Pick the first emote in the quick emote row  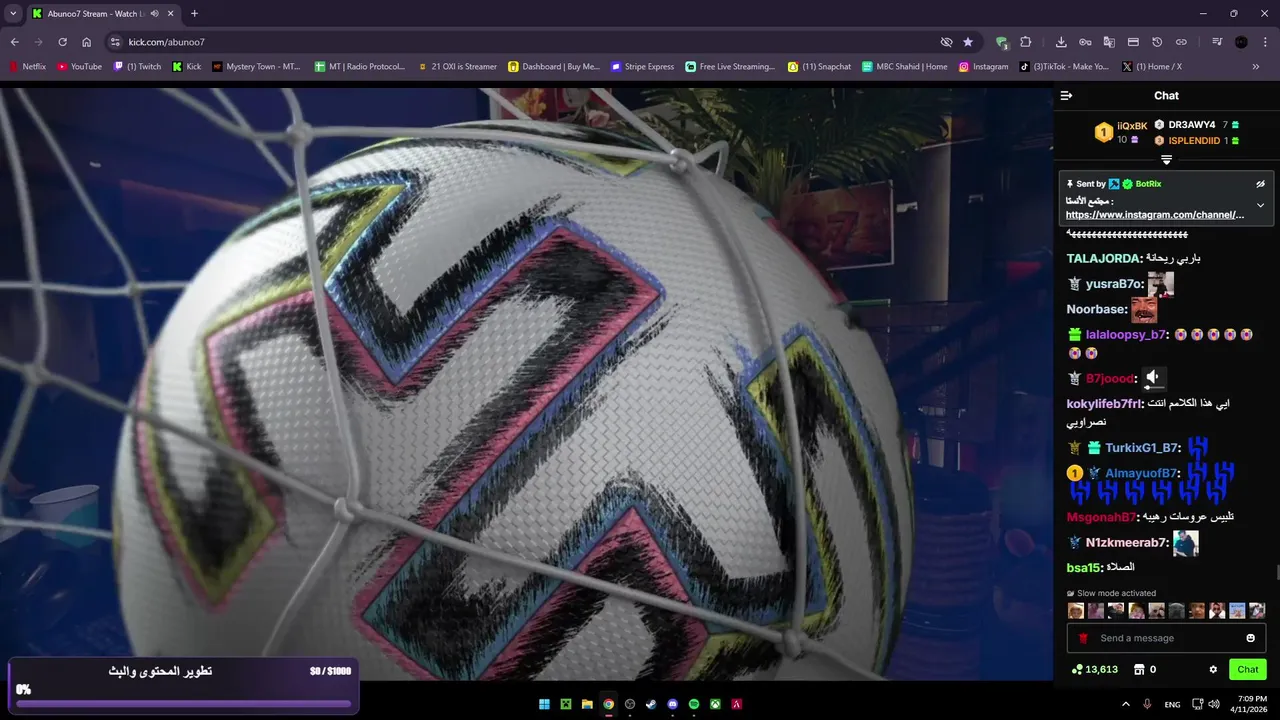click(1076, 610)
